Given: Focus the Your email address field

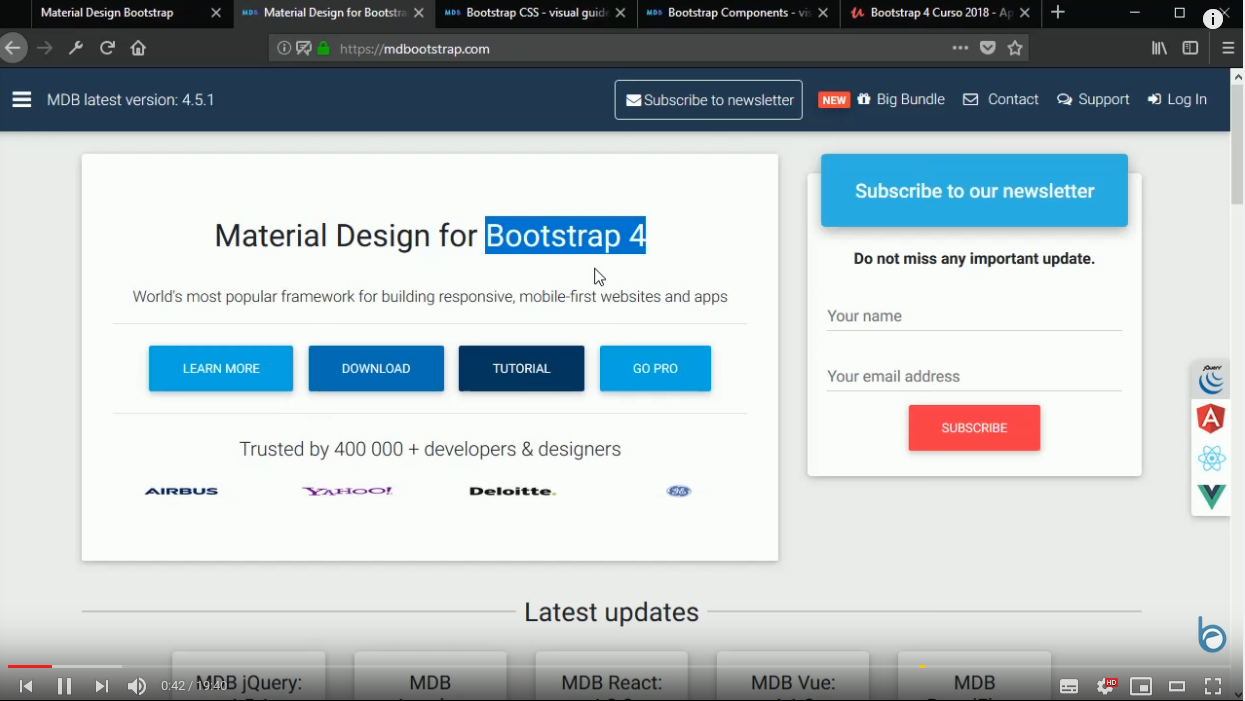Looking at the screenshot, I should click(x=974, y=376).
